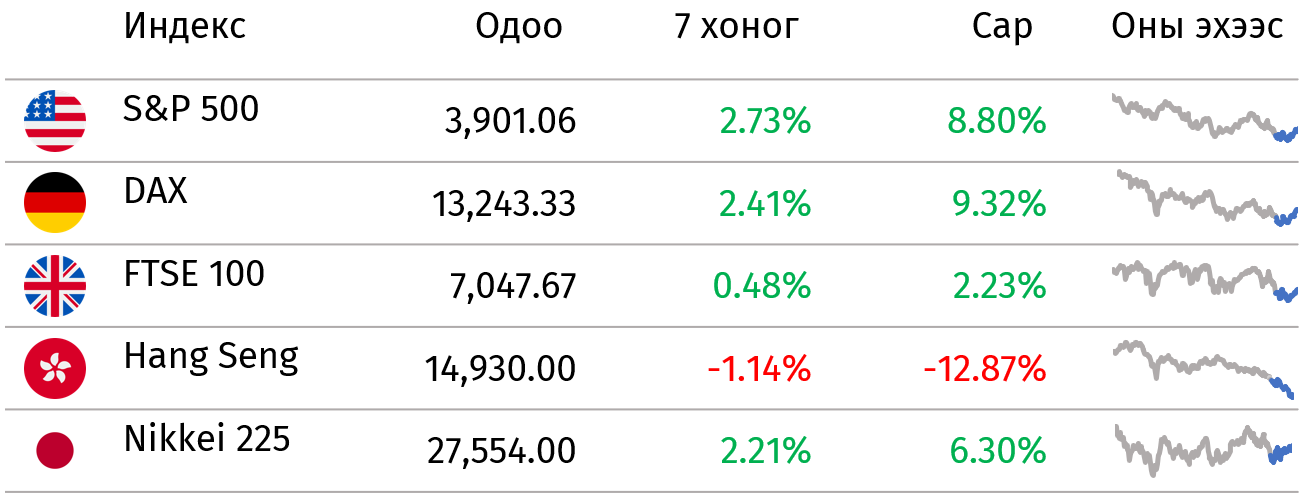1310x500 pixels.
Task: Click the Hong Kong flag icon
Action: tap(55, 368)
